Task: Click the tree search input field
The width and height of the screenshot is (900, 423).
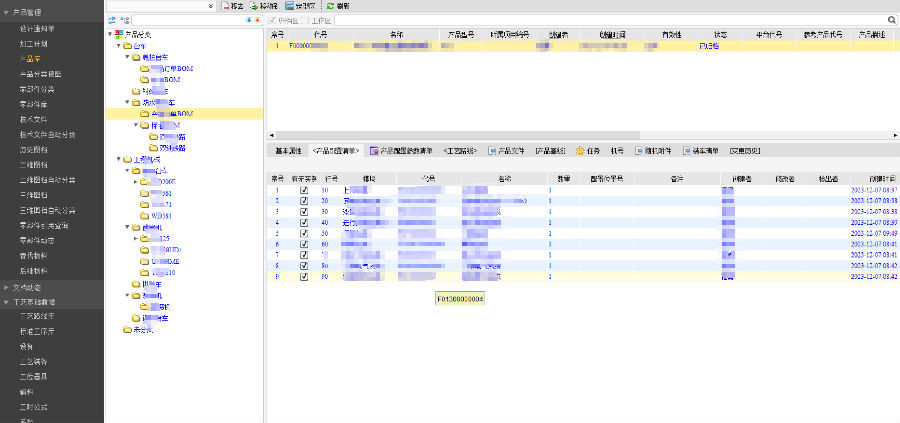Action: click(187, 20)
